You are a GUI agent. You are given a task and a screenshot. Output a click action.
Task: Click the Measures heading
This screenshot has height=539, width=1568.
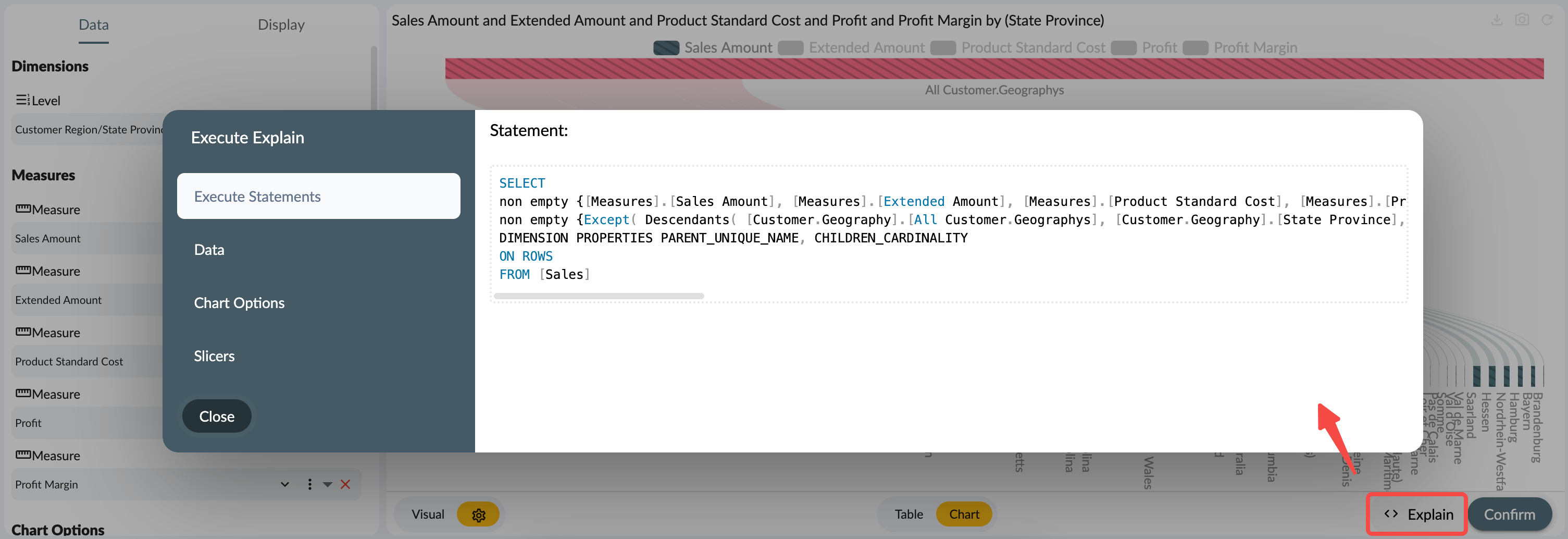43,175
